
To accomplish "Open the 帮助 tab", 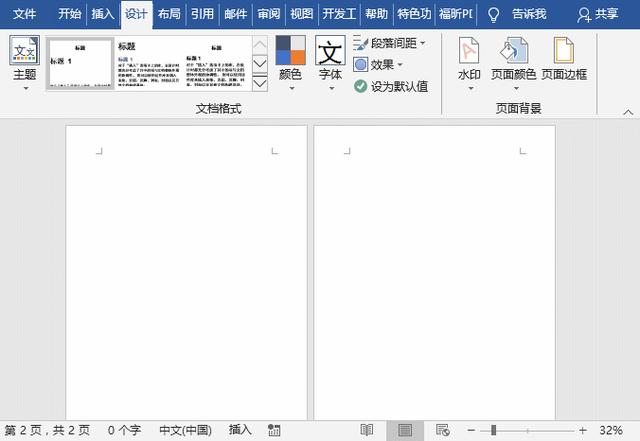I will [376, 14].
